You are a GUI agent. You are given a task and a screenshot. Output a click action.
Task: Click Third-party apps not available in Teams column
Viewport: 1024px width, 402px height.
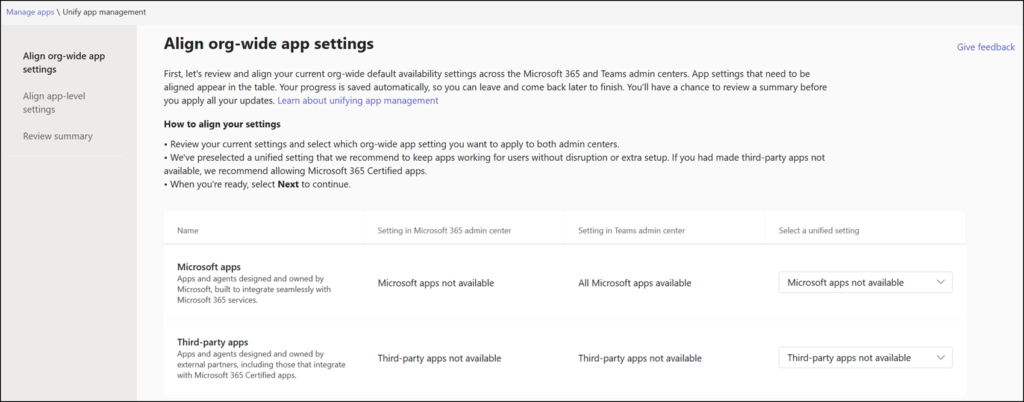(x=640, y=358)
